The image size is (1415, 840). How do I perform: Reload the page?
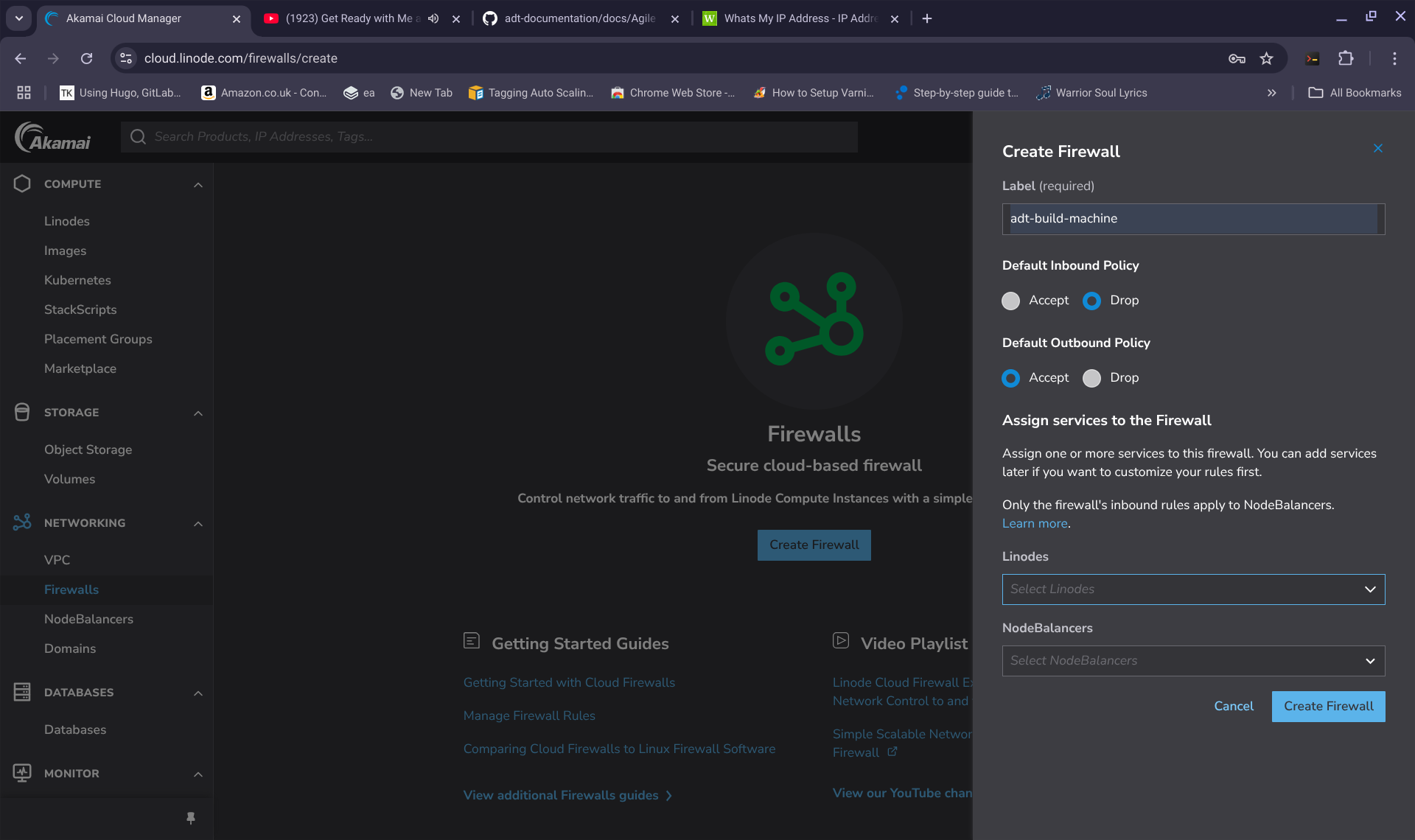[x=87, y=59]
